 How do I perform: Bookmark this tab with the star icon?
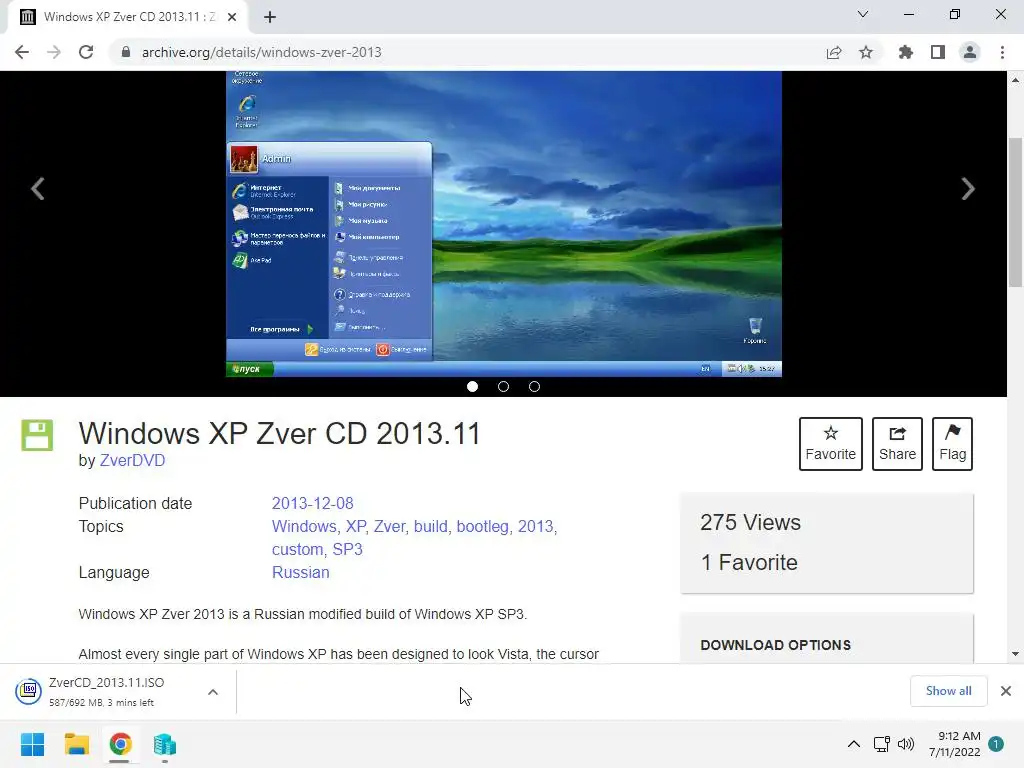coord(866,52)
